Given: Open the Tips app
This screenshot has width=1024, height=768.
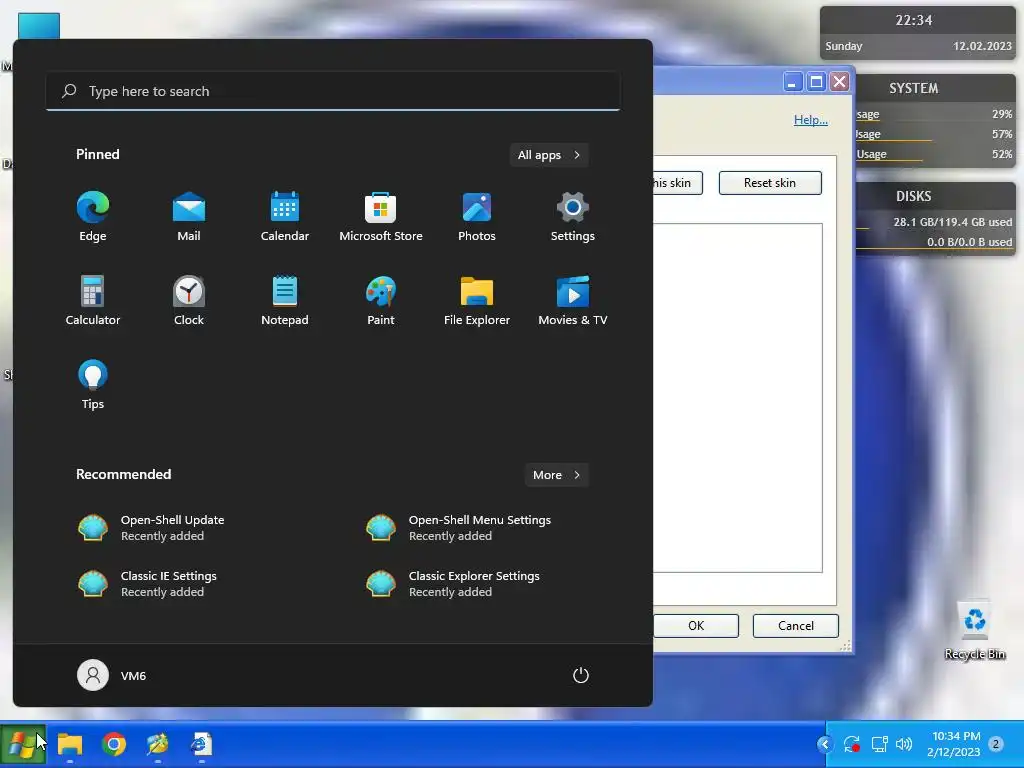Looking at the screenshot, I should [x=93, y=385].
